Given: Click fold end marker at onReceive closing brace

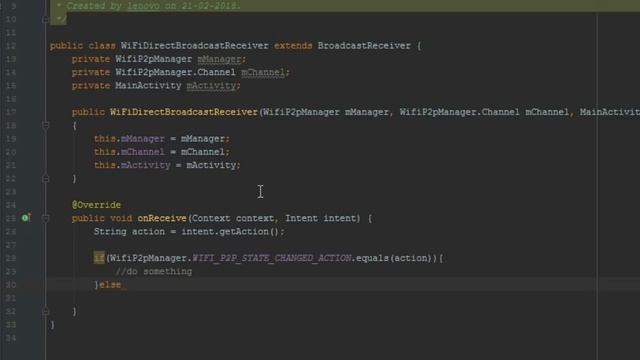Looking at the screenshot, I should point(46,311).
